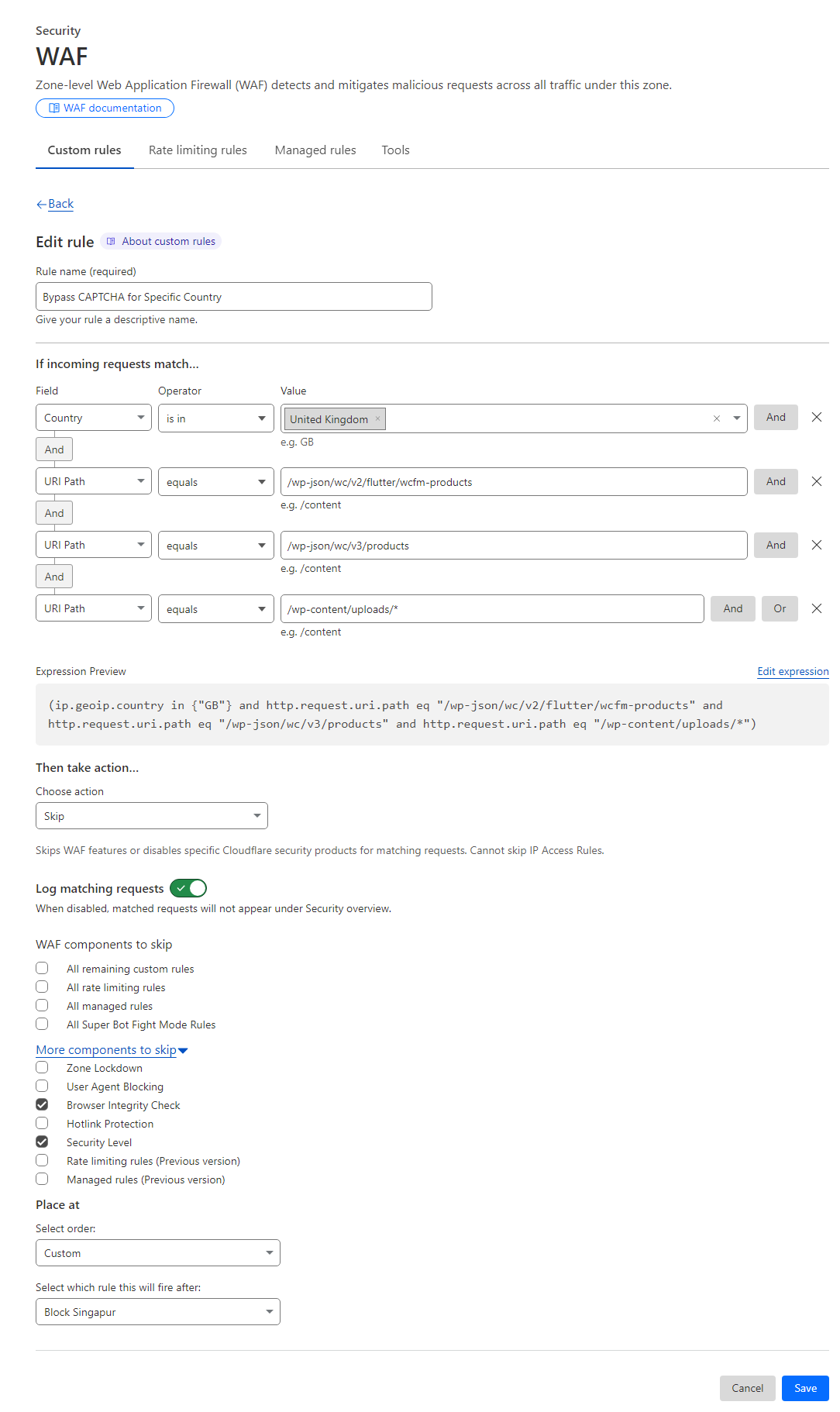Uncheck Browser Integrity Check
Image resolution: width=840 pixels, height=1412 pixels.
(x=42, y=1104)
